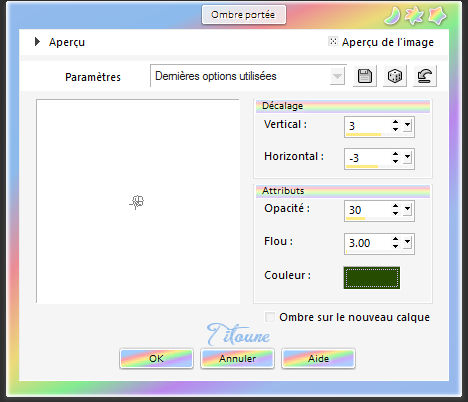Click inside the Horizontal value field
The image size is (468, 402).
click(x=367, y=158)
